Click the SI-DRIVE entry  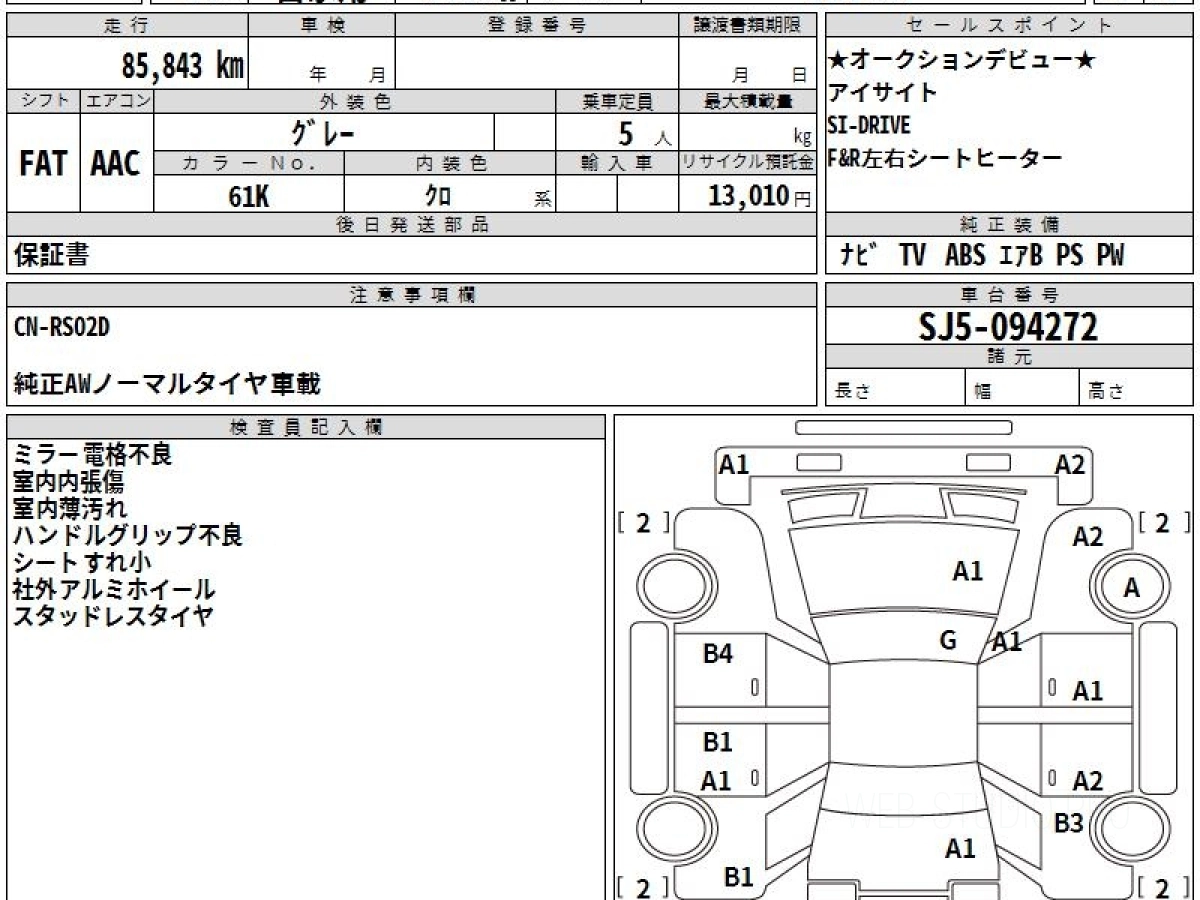869,126
